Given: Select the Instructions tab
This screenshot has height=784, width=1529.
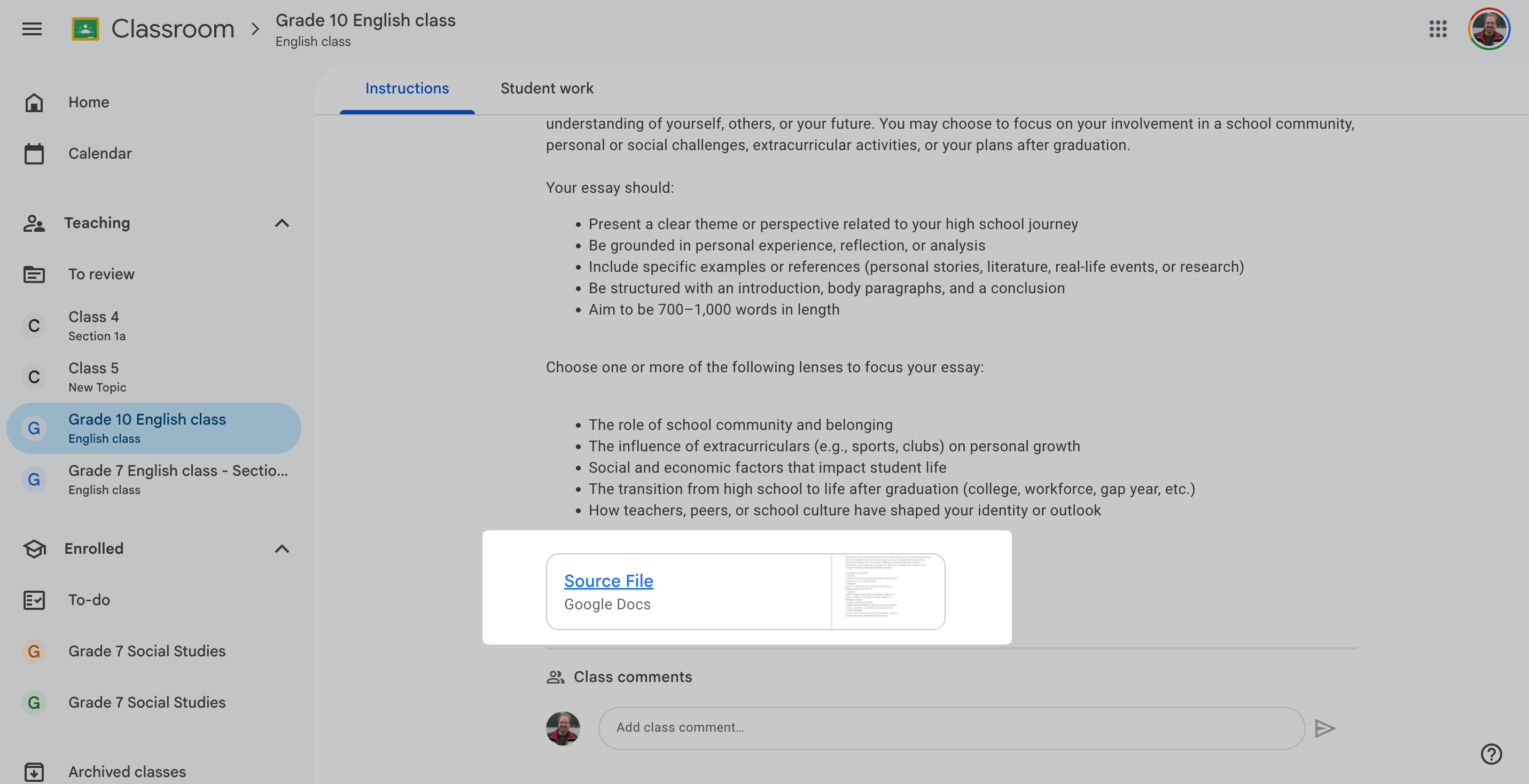Looking at the screenshot, I should (x=407, y=89).
